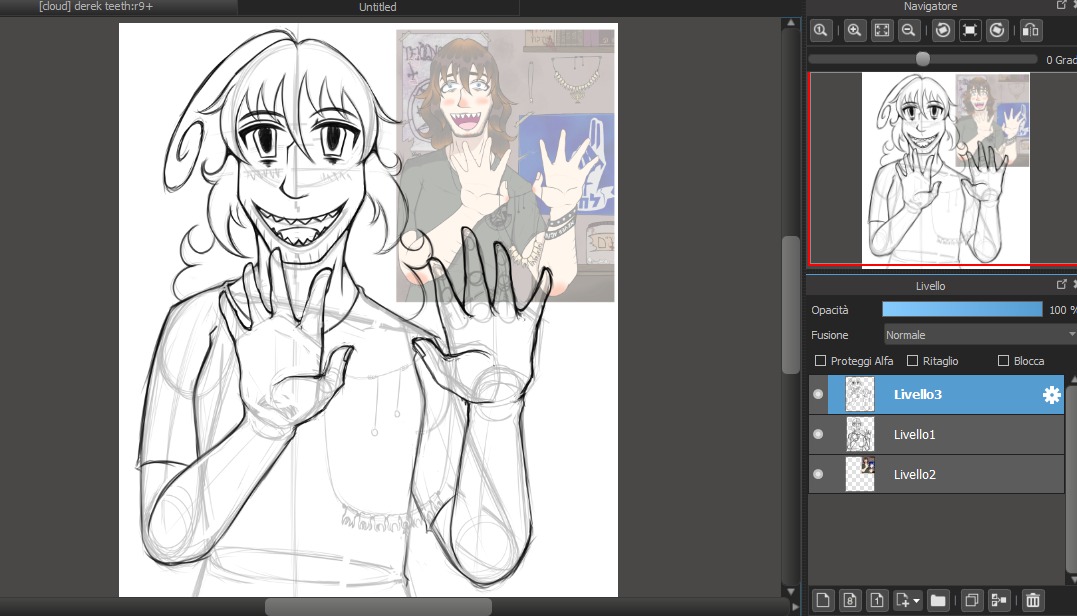Switch to the Untitled tab
Screen dimensions: 1077x616
378,7
